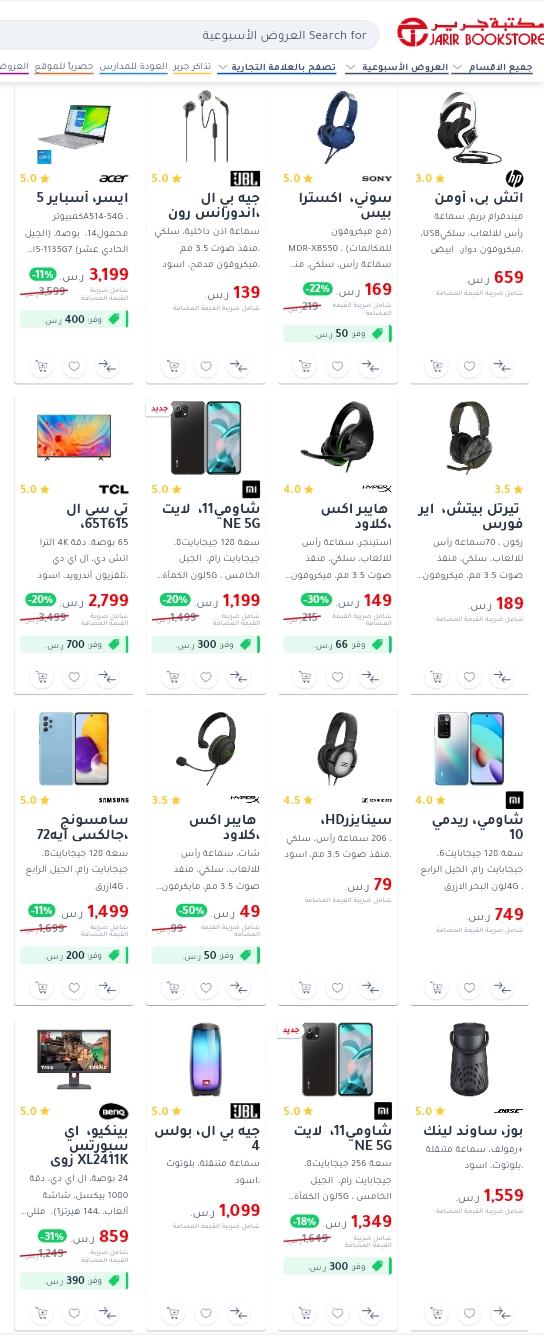Open the حصرياً للموقع exclusive offers link

[x=63, y=67]
